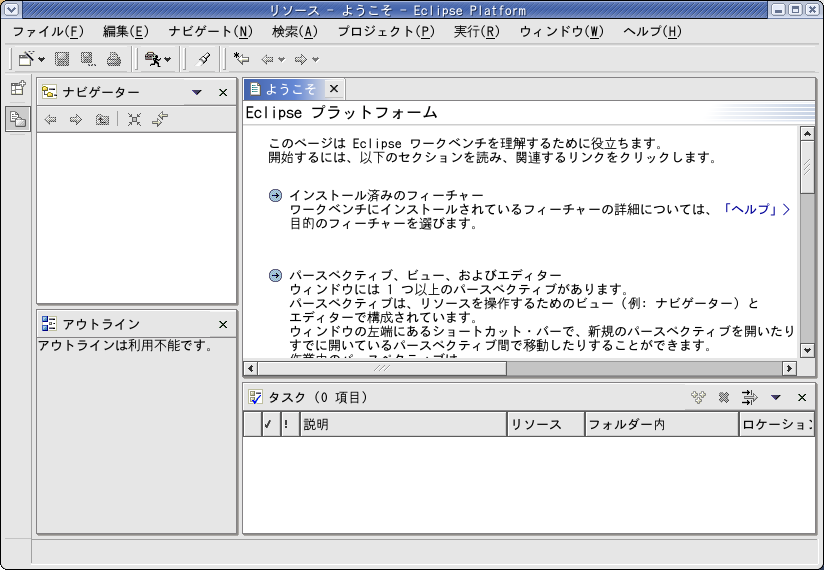Sort tasks by リソース column
The width and height of the screenshot is (824, 570).
(547, 424)
